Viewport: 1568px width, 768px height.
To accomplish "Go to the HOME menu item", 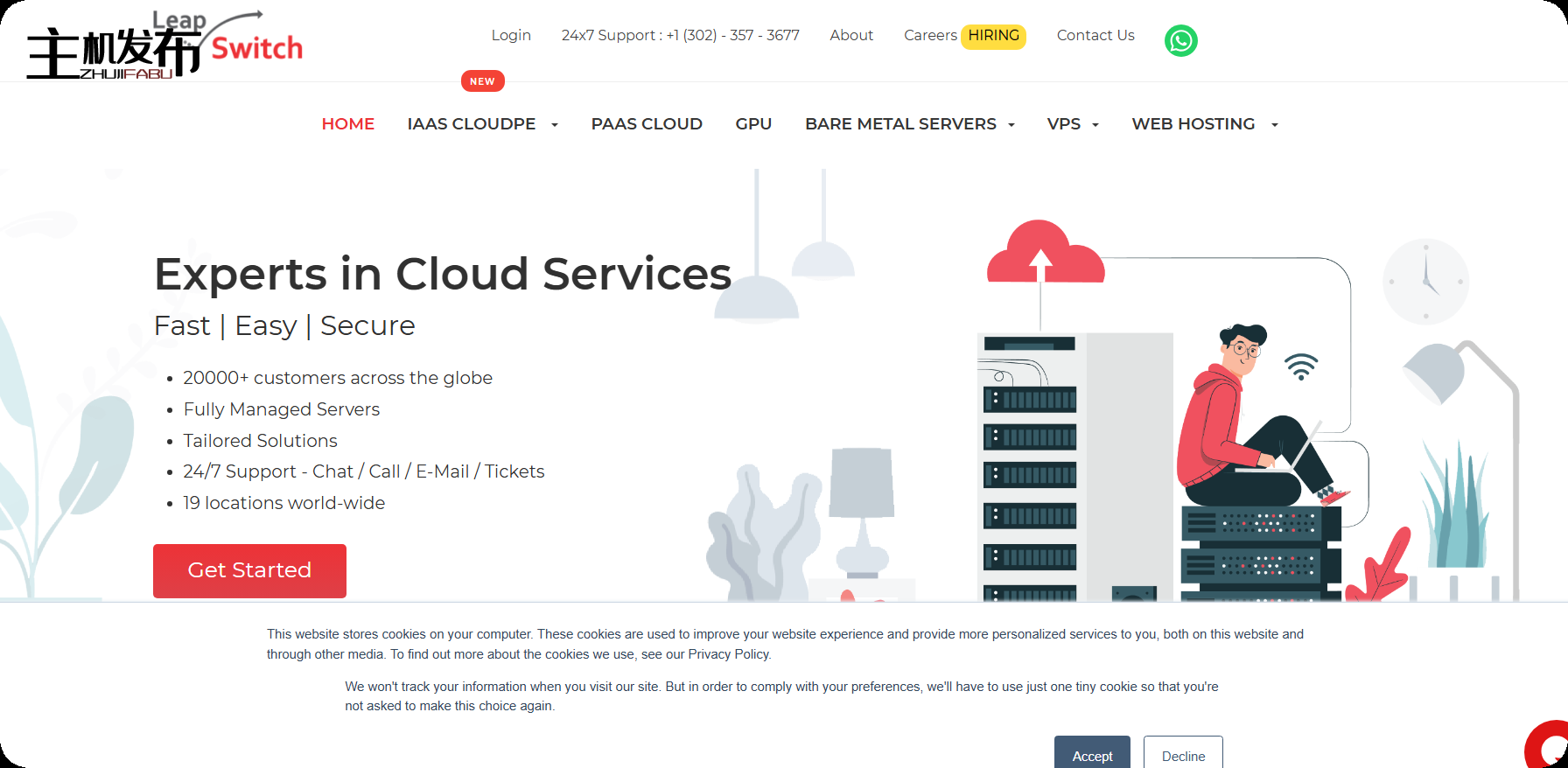I will click(347, 124).
